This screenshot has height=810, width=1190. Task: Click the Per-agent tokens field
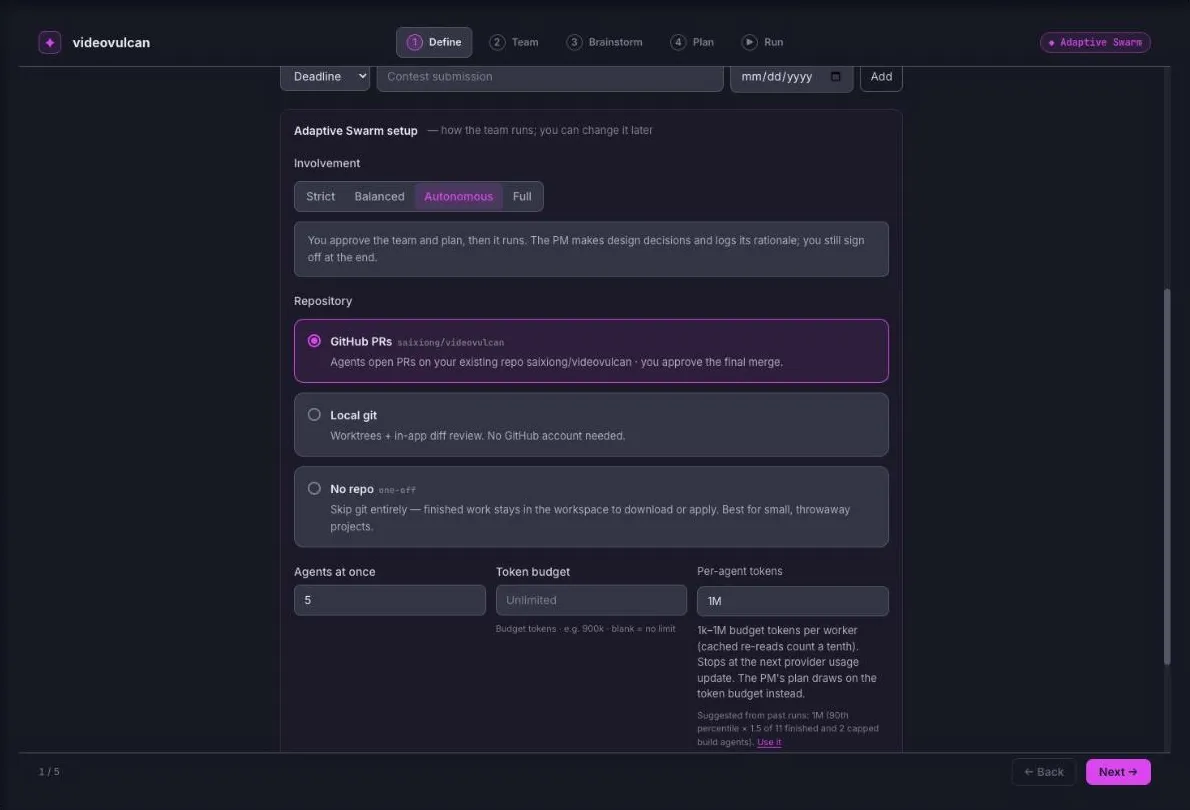[x=792, y=600]
